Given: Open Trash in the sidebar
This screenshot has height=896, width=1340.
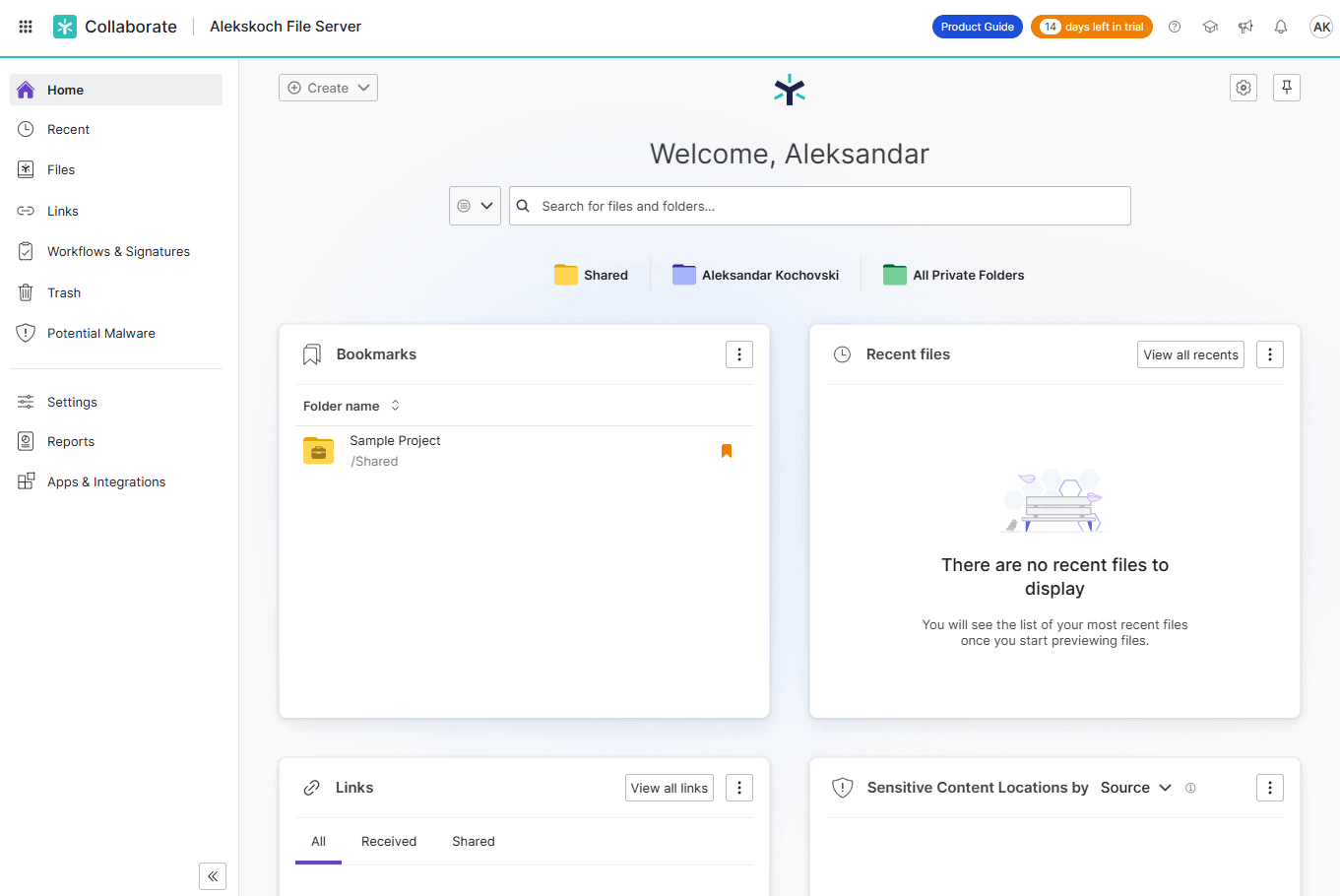Looking at the screenshot, I should tap(116, 292).
